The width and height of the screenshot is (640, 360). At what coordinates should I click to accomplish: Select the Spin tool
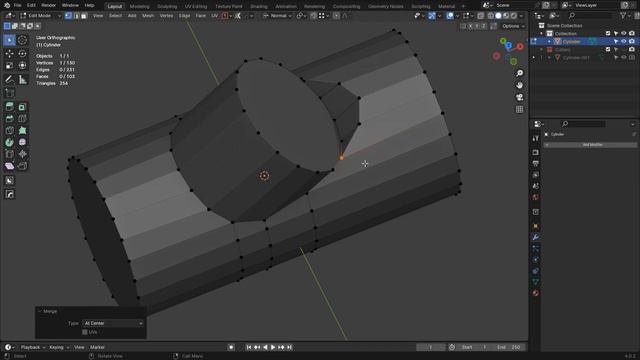(9, 142)
